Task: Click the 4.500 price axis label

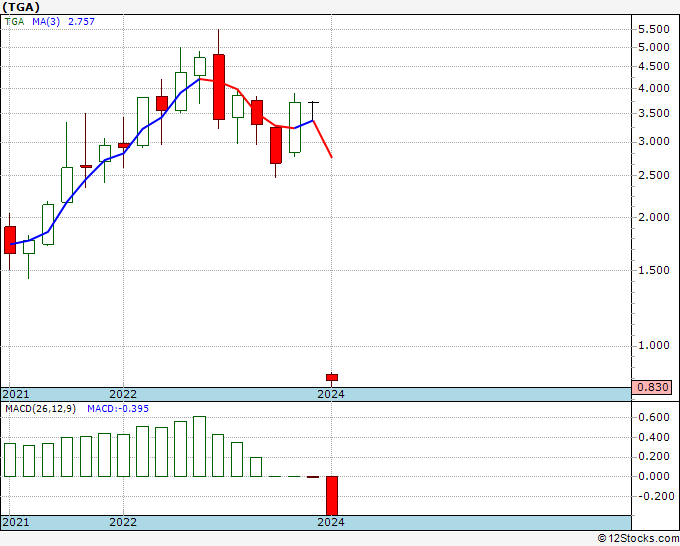Action: point(654,66)
